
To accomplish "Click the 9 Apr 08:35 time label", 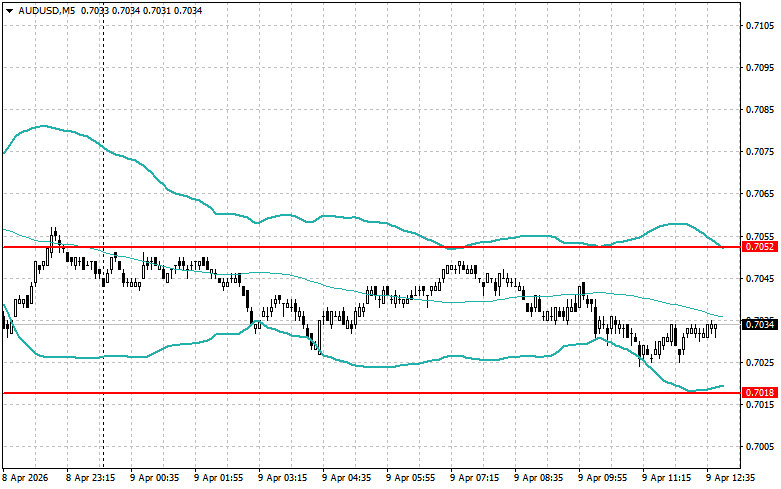I will pyautogui.click(x=539, y=478).
